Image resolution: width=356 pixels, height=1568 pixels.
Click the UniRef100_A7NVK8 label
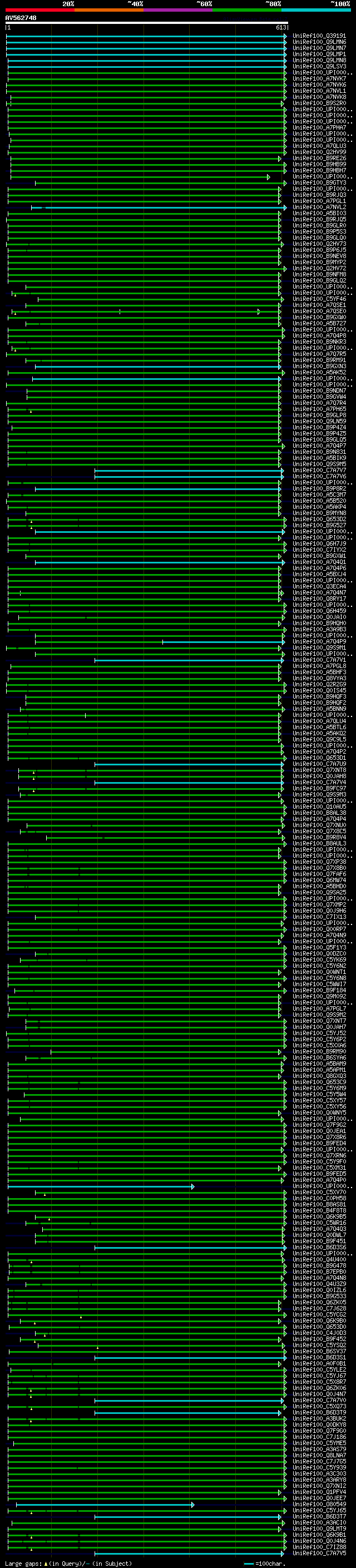click(x=319, y=97)
